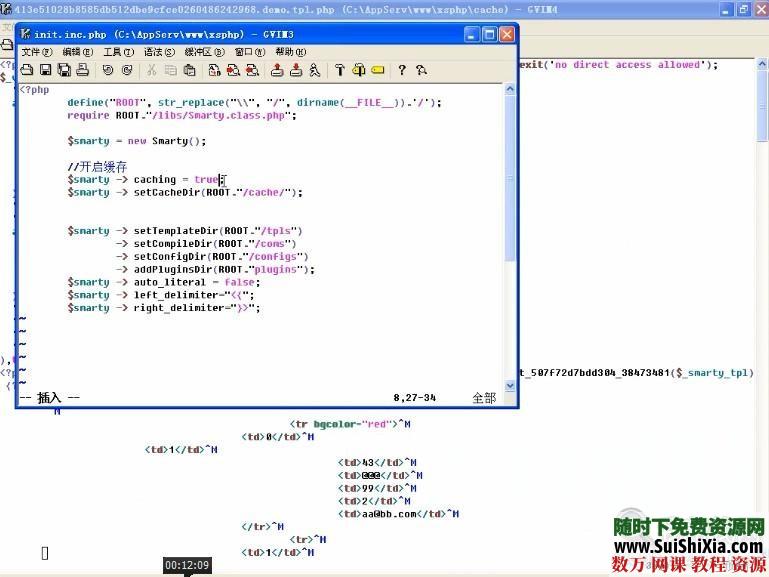
Task: Undo last change with toolbar icon
Action: (108, 70)
